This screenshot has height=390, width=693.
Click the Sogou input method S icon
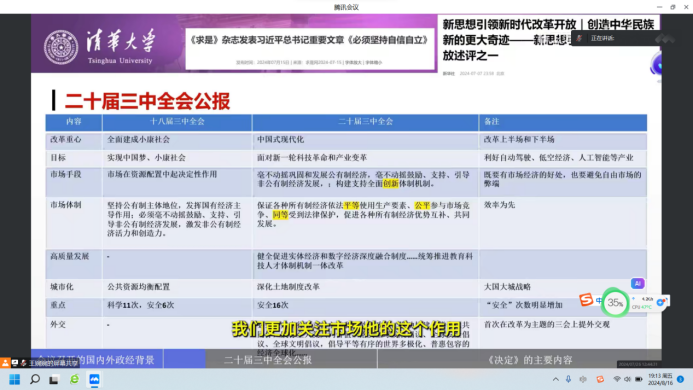586,300
